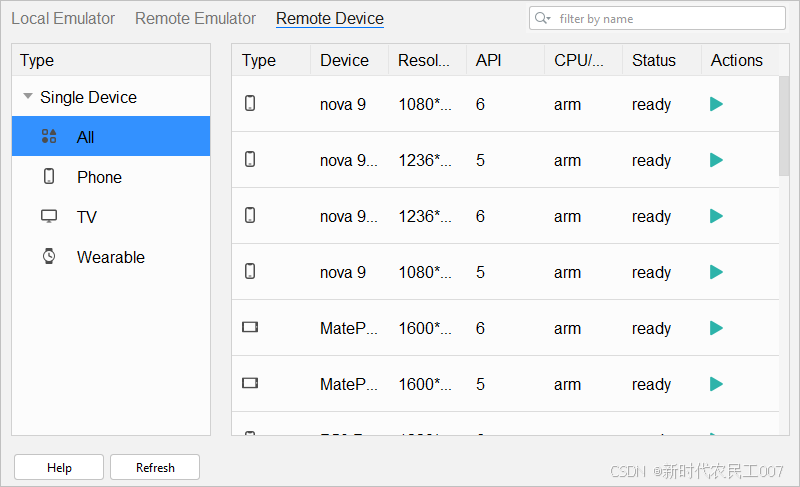Focus the filter by name field
This screenshot has width=800, height=487.
tap(657, 18)
